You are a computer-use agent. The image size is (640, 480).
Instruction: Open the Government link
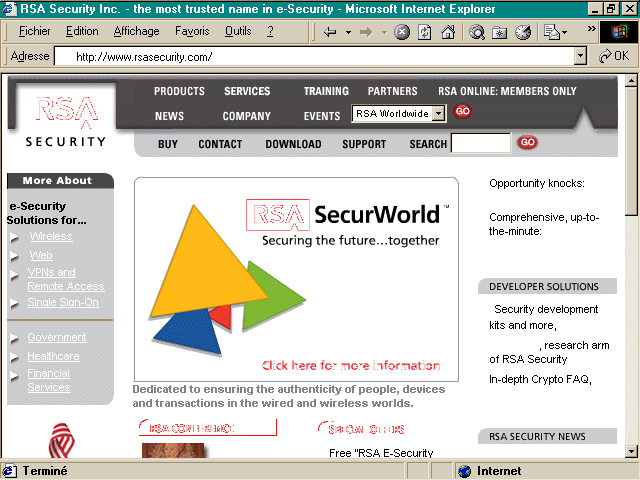pos(57,338)
